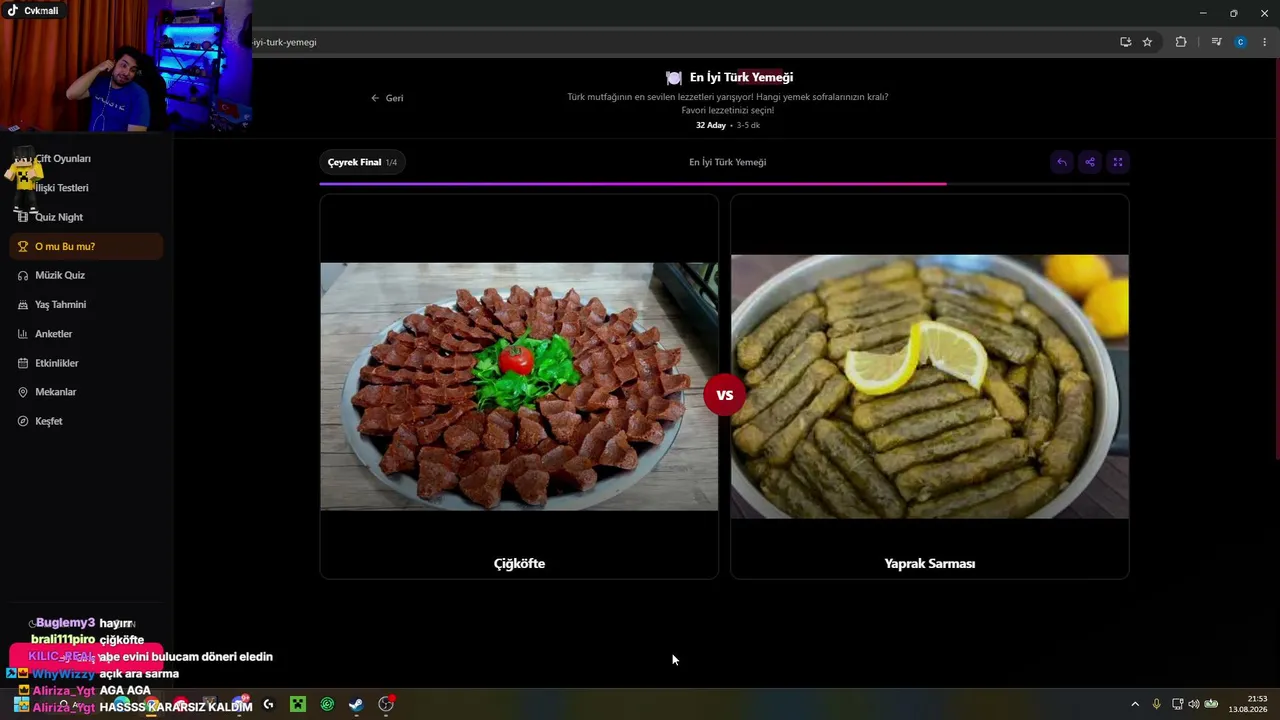Undo the last pick with the back-arrow button
This screenshot has width=1280, height=720.
pos(1062,162)
